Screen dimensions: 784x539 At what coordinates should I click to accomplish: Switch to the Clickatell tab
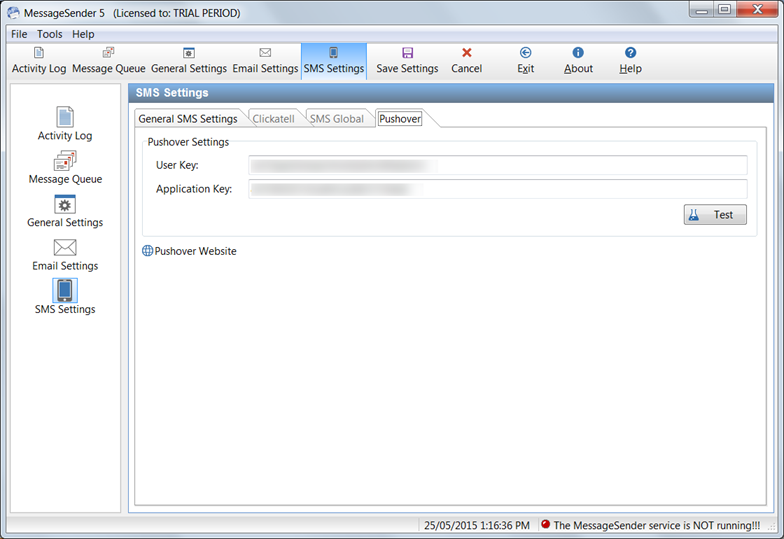(x=274, y=119)
